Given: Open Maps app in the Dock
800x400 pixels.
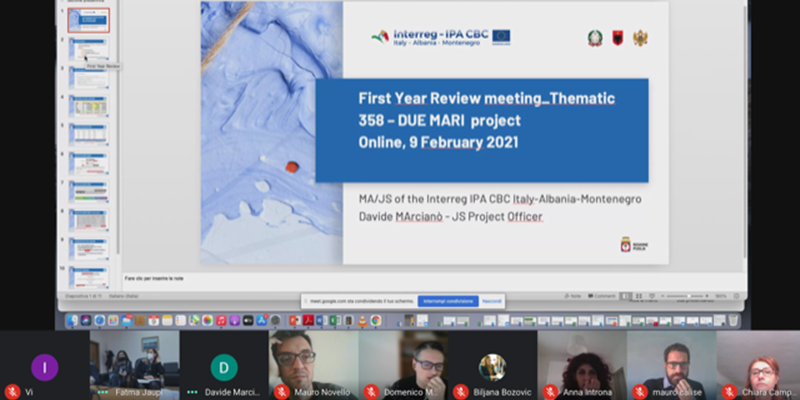Looking at the screenshot, I should [x=194, y=320].
